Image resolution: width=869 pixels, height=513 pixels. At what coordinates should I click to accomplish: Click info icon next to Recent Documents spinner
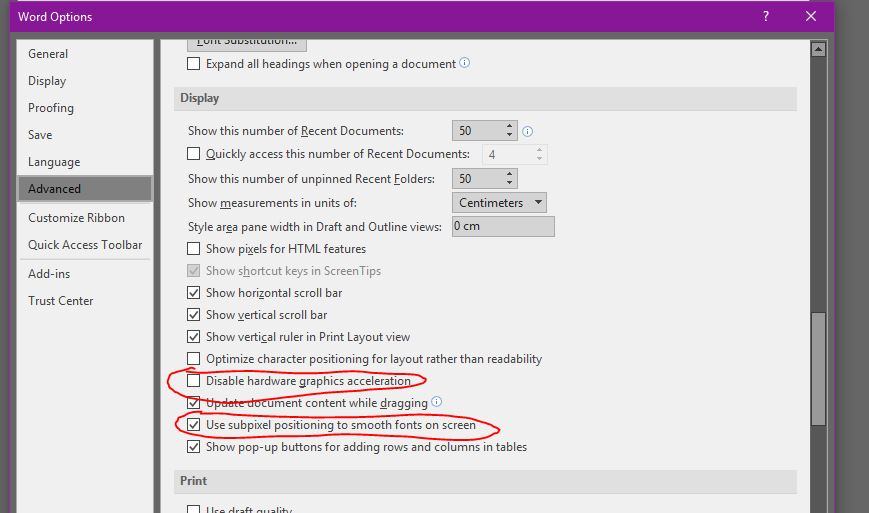[x=528, y=131]
